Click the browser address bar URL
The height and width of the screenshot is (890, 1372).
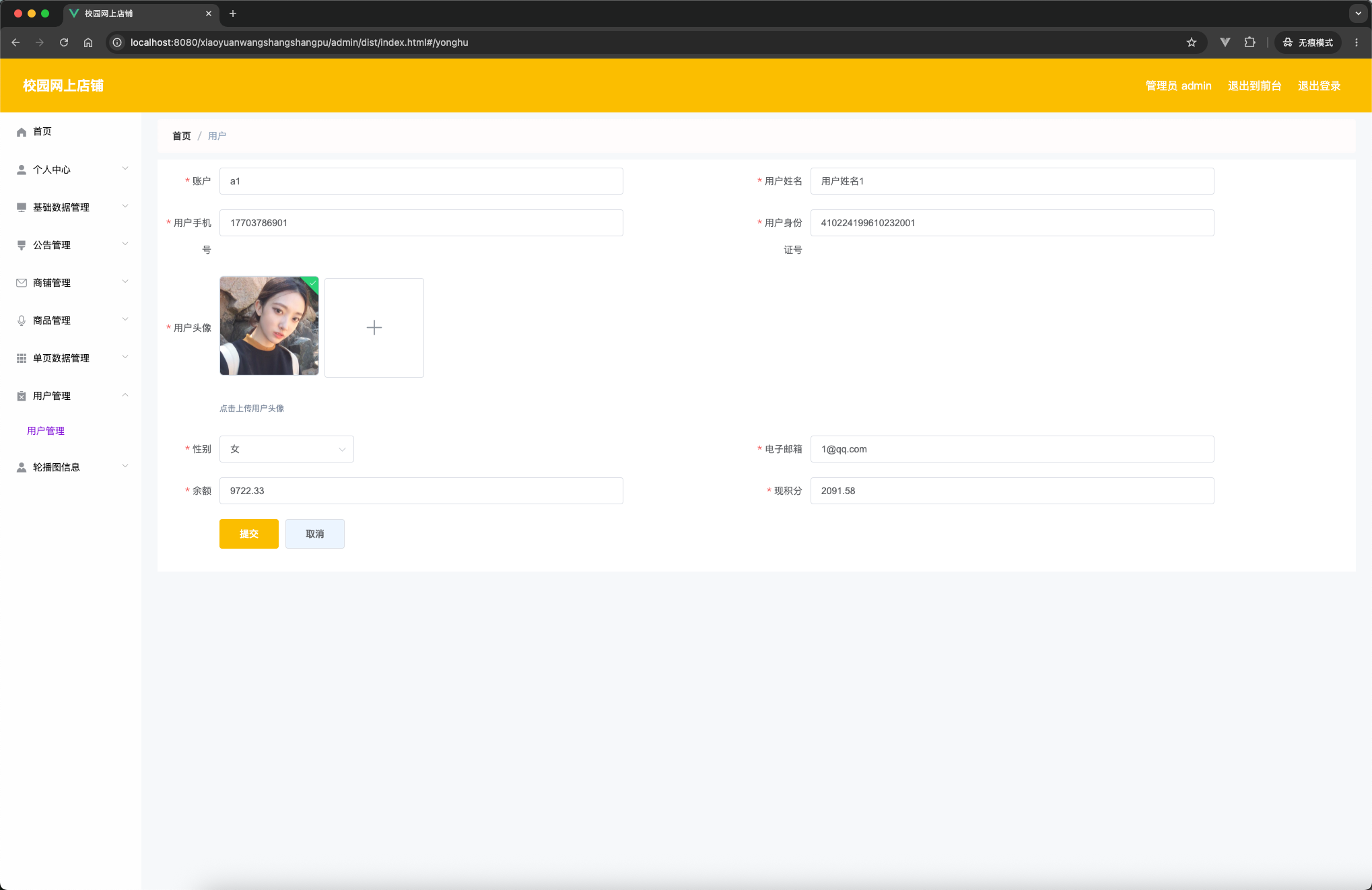click(x=299, y=42)
